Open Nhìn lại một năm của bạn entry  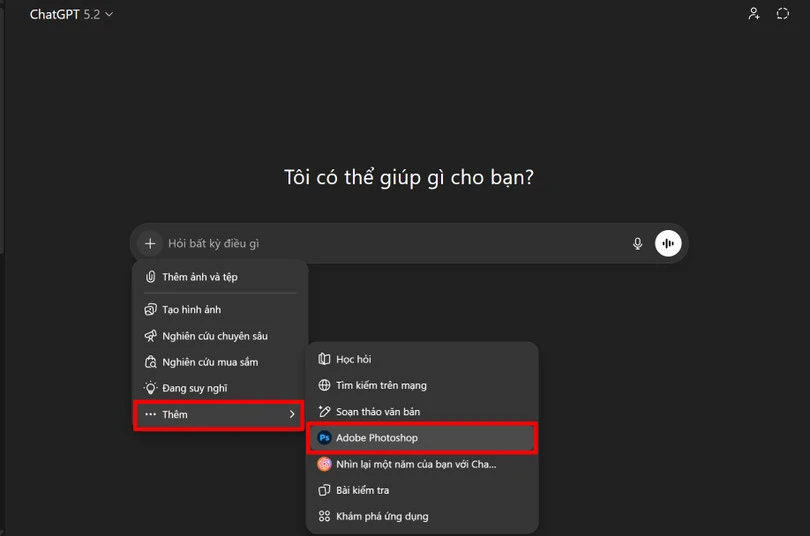pos(415,464)
